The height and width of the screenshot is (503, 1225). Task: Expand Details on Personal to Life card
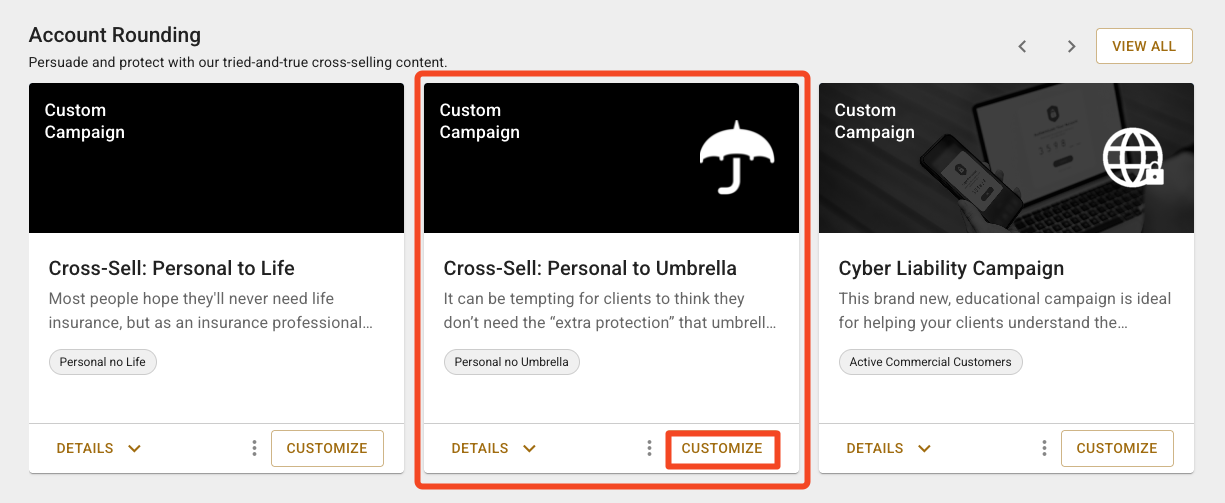(x=99, y=448)
